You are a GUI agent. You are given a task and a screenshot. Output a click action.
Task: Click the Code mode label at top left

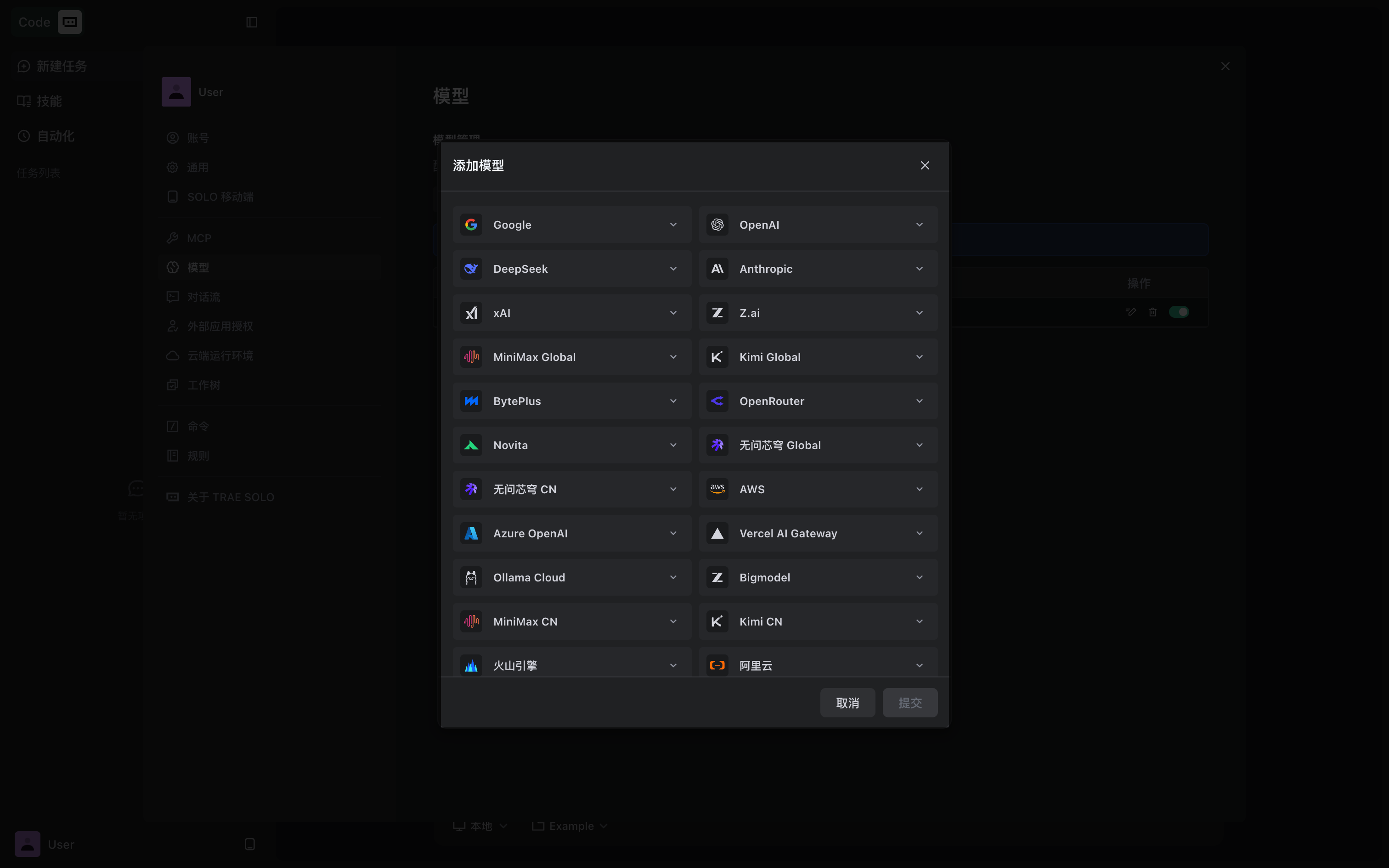point(34,23)
